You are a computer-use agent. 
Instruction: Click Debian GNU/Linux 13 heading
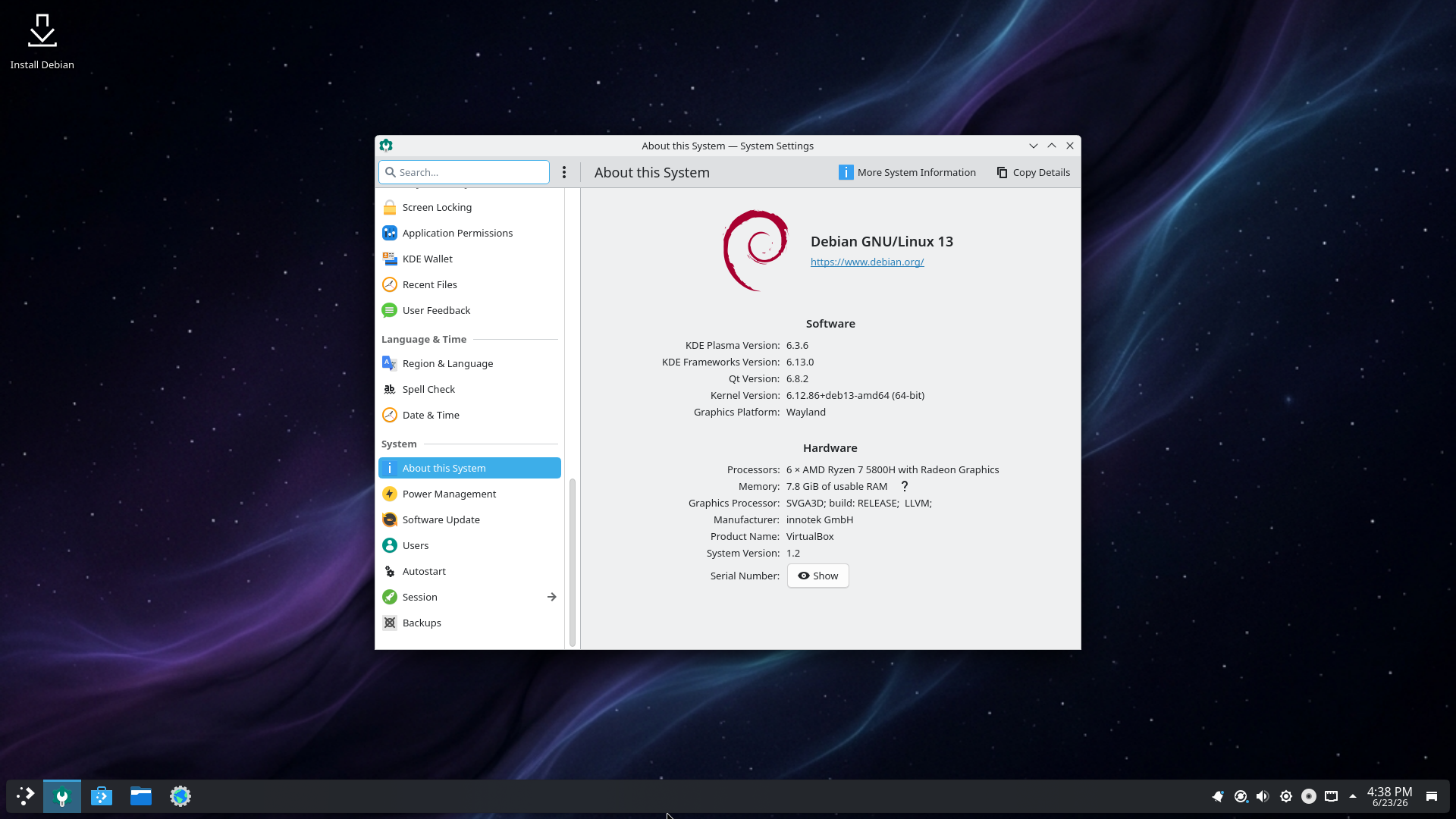click(x=882, y=241)
